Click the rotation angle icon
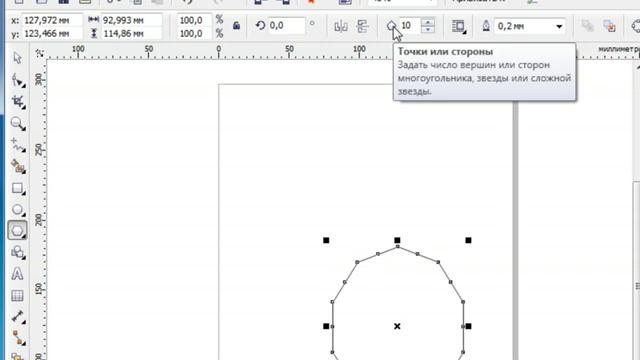Screen dimensions: 640x360 [260, 26]
